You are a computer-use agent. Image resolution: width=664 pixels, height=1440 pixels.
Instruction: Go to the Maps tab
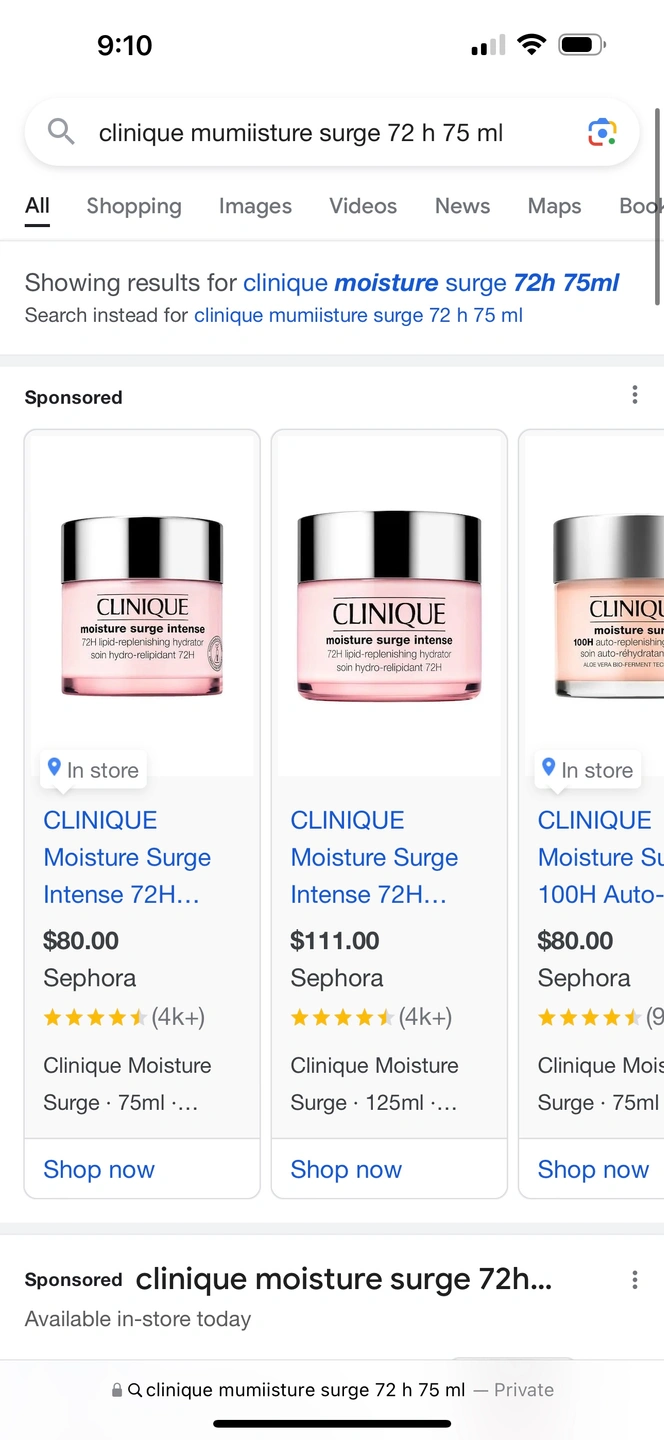(x=554, y=206)
